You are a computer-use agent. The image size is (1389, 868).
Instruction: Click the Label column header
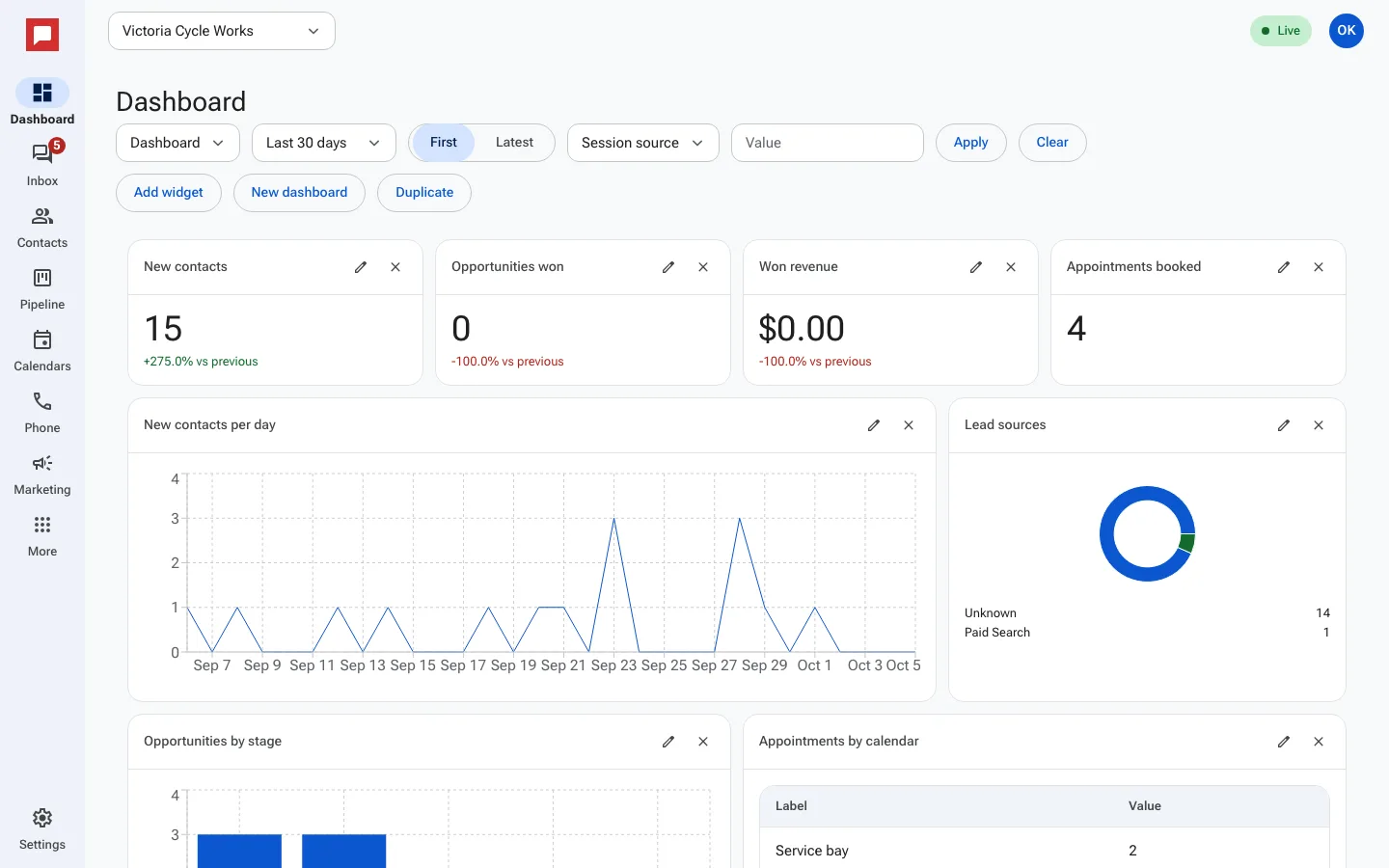pos(791,806)
